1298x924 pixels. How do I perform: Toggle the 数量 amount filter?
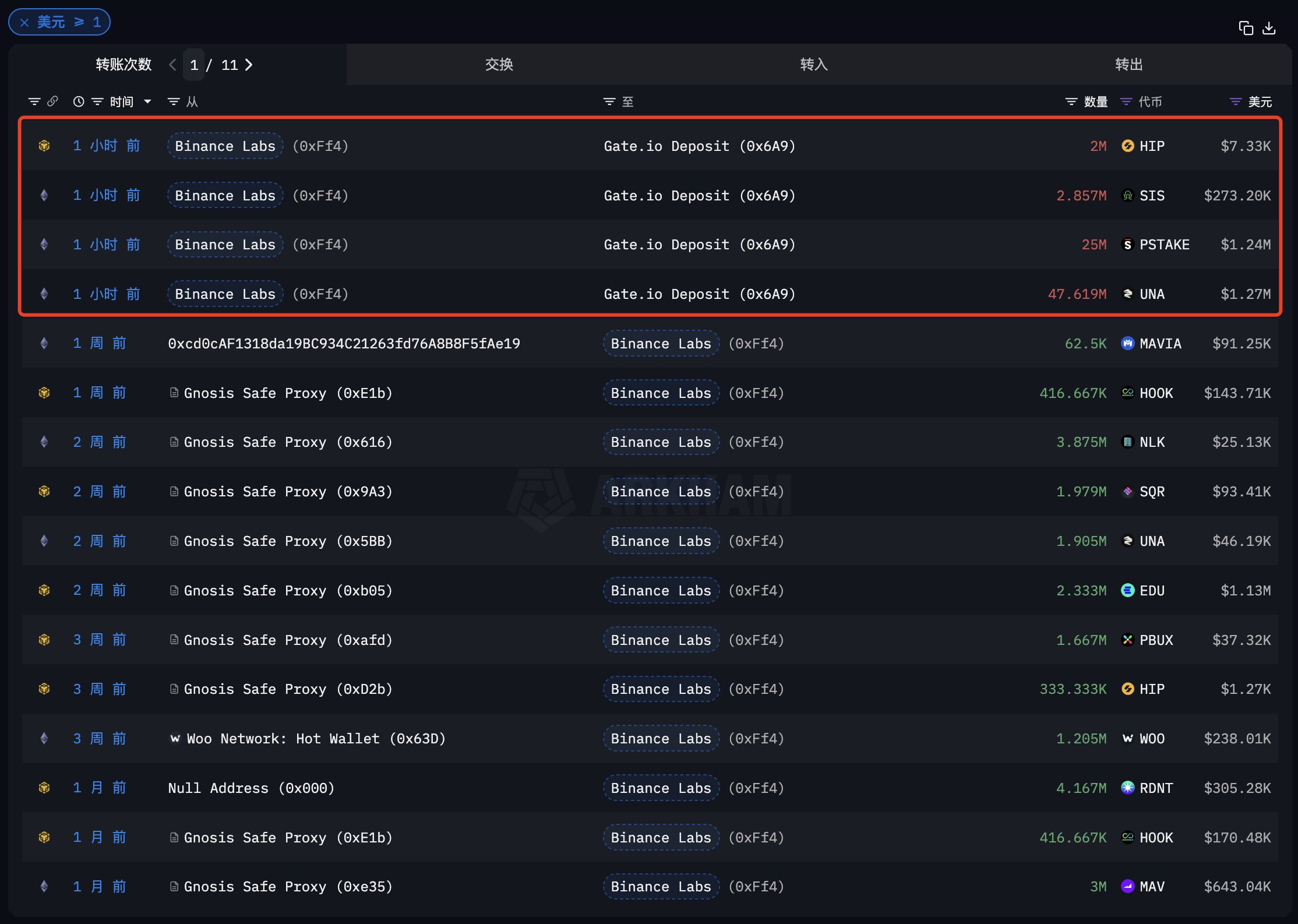pyautogui.click(x=1071, y=102)
